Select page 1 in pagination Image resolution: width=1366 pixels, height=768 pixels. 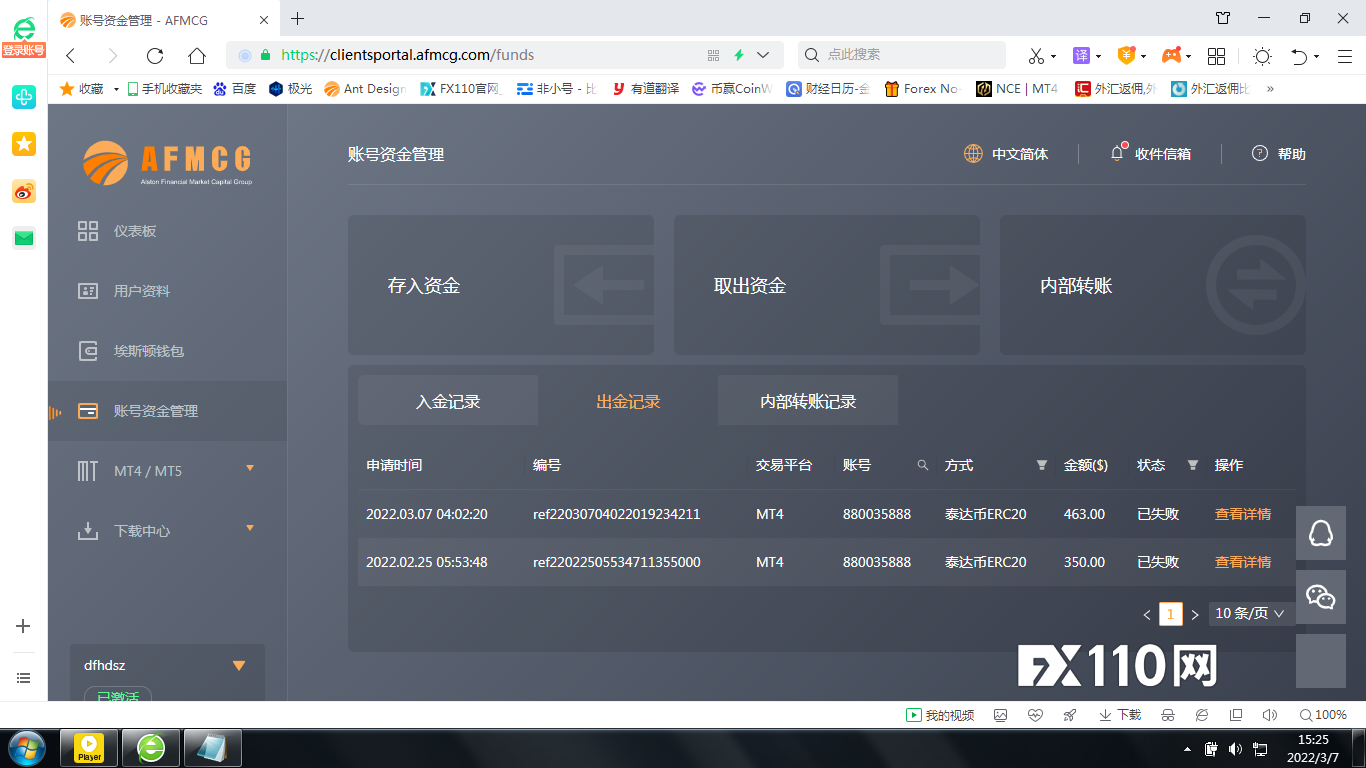(x=1171, y=614)
